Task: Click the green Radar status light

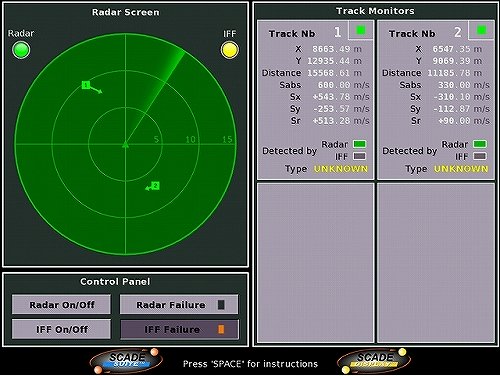Action: 21,50
